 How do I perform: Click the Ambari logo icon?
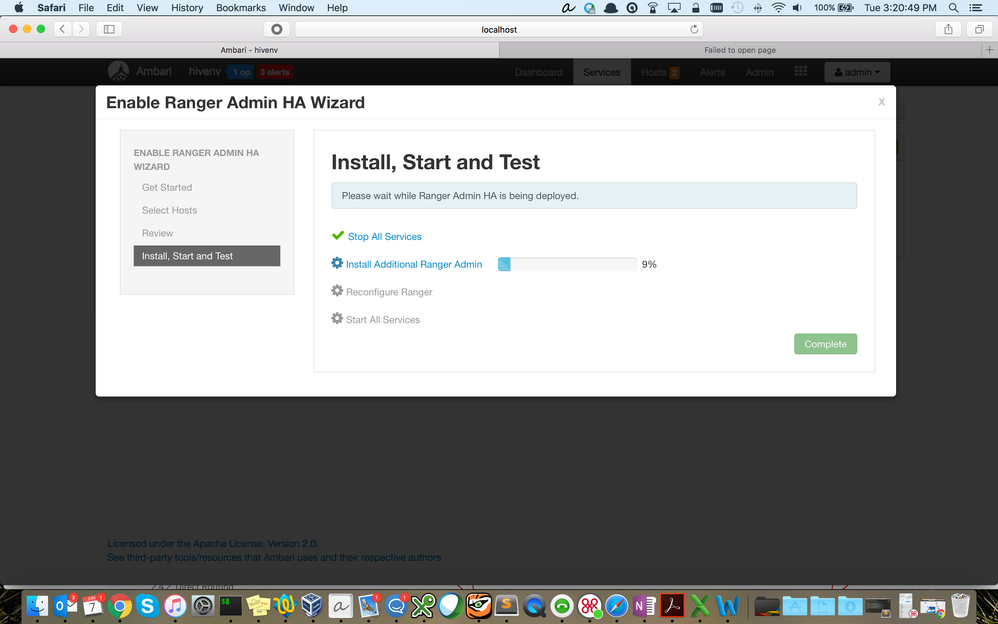[118, 71]
